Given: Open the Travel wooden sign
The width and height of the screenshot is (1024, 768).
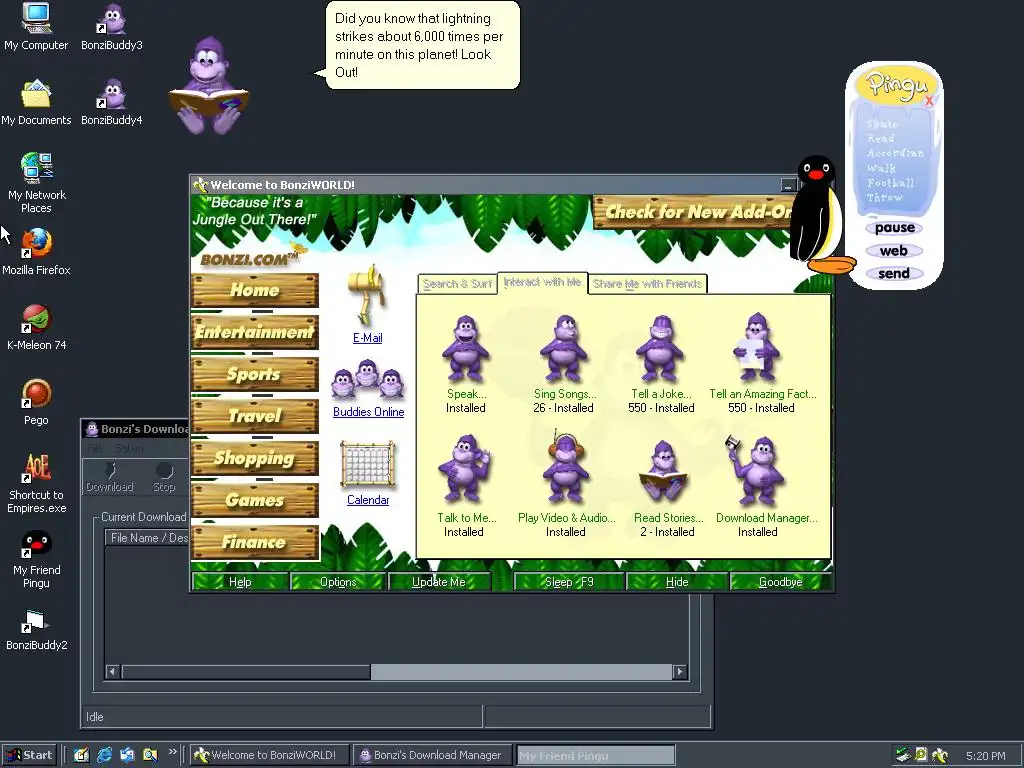Looking at the screenshot, I should (x=255, y=416).
